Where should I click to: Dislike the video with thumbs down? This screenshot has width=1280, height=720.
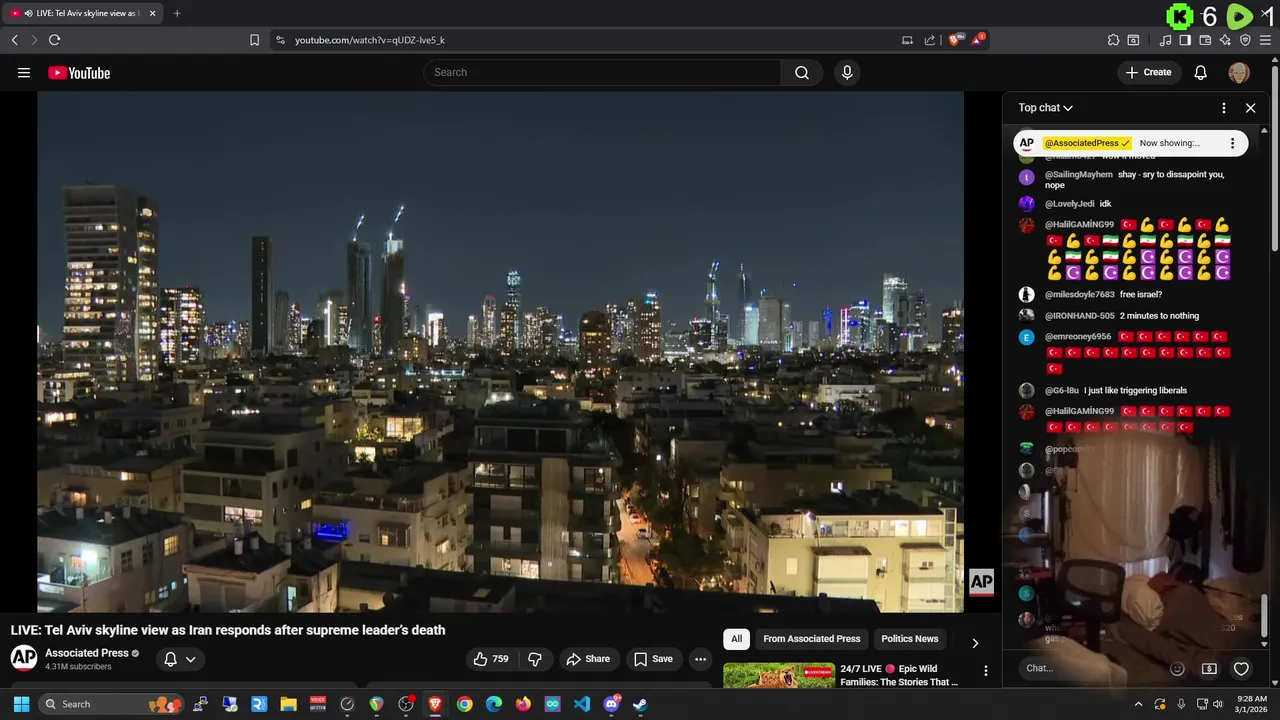coord(535,659)
